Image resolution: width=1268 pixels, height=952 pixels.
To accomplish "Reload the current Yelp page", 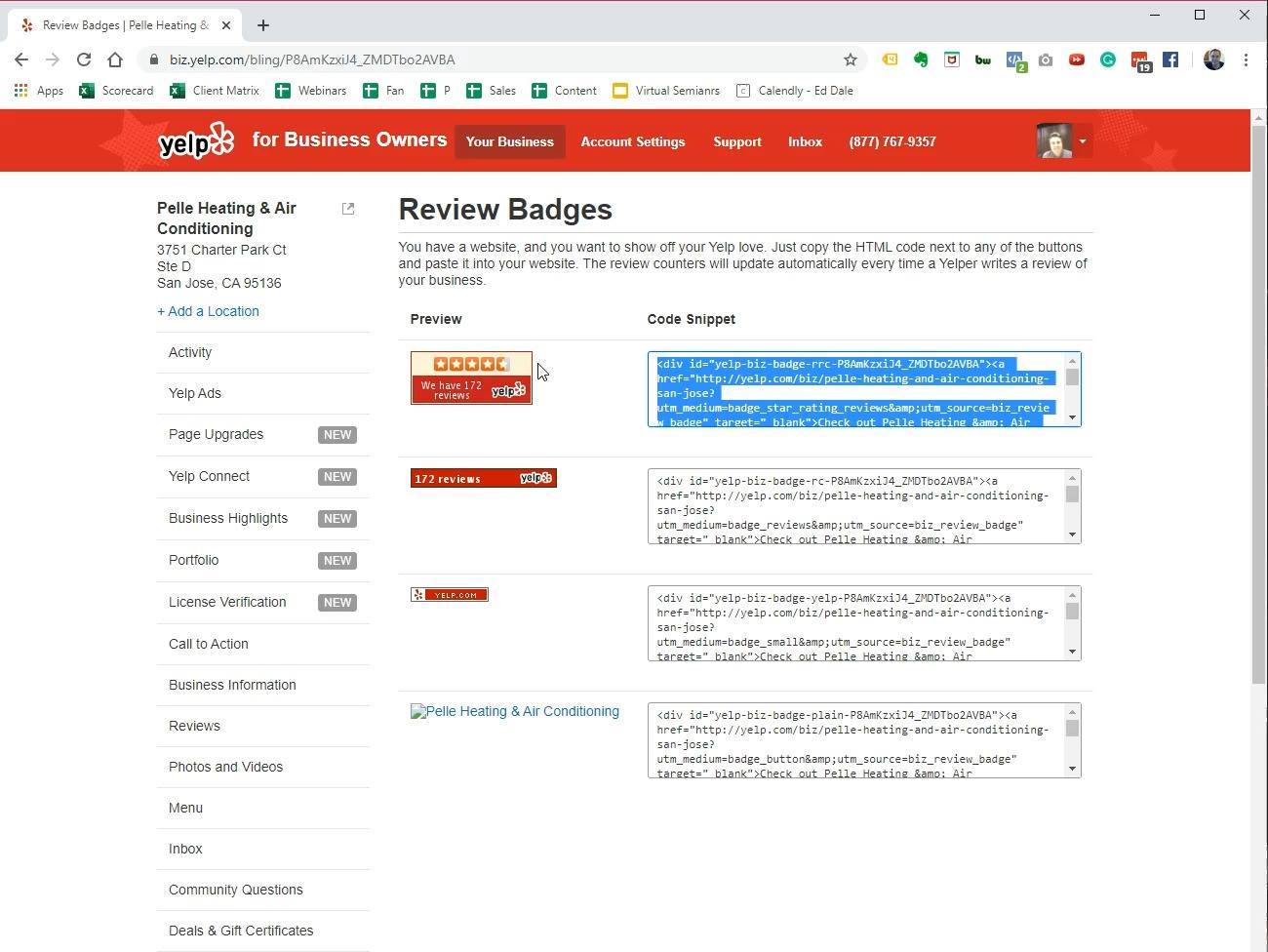I will pos(84,59).
